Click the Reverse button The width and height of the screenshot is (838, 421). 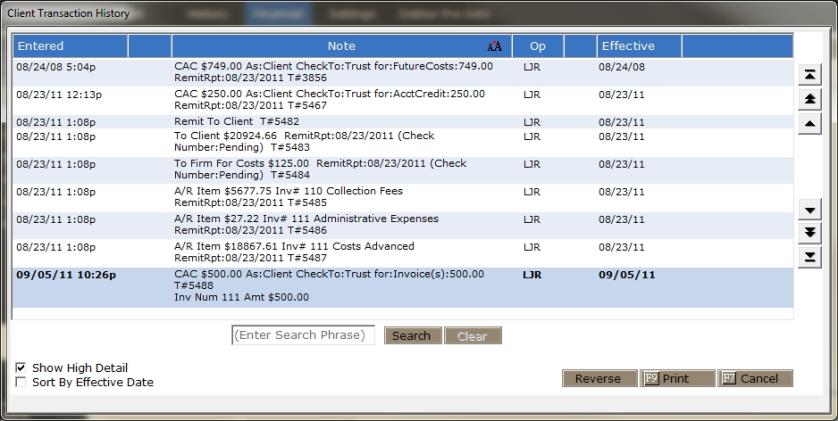pyautogui.click(x=597, y=379)
